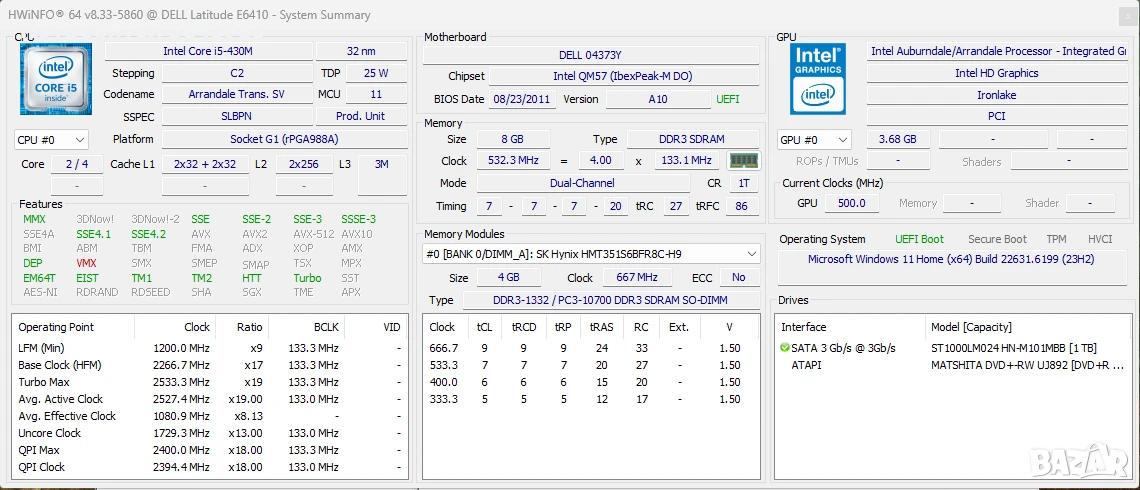The height and width of the screenshot is (490, 1140).
Task: Click the SSE4.2 feature flag
Action: pyautogui.click(x=148, y=234)
